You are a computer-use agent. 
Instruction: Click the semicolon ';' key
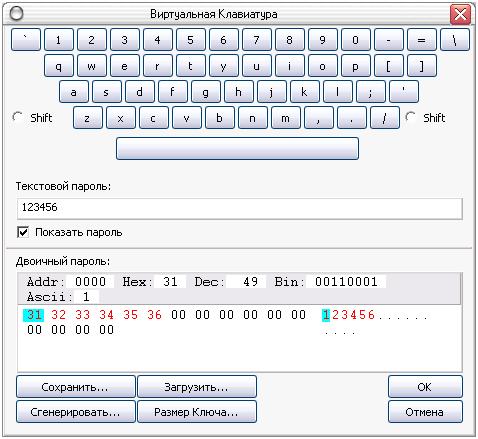tap(371, 91)
